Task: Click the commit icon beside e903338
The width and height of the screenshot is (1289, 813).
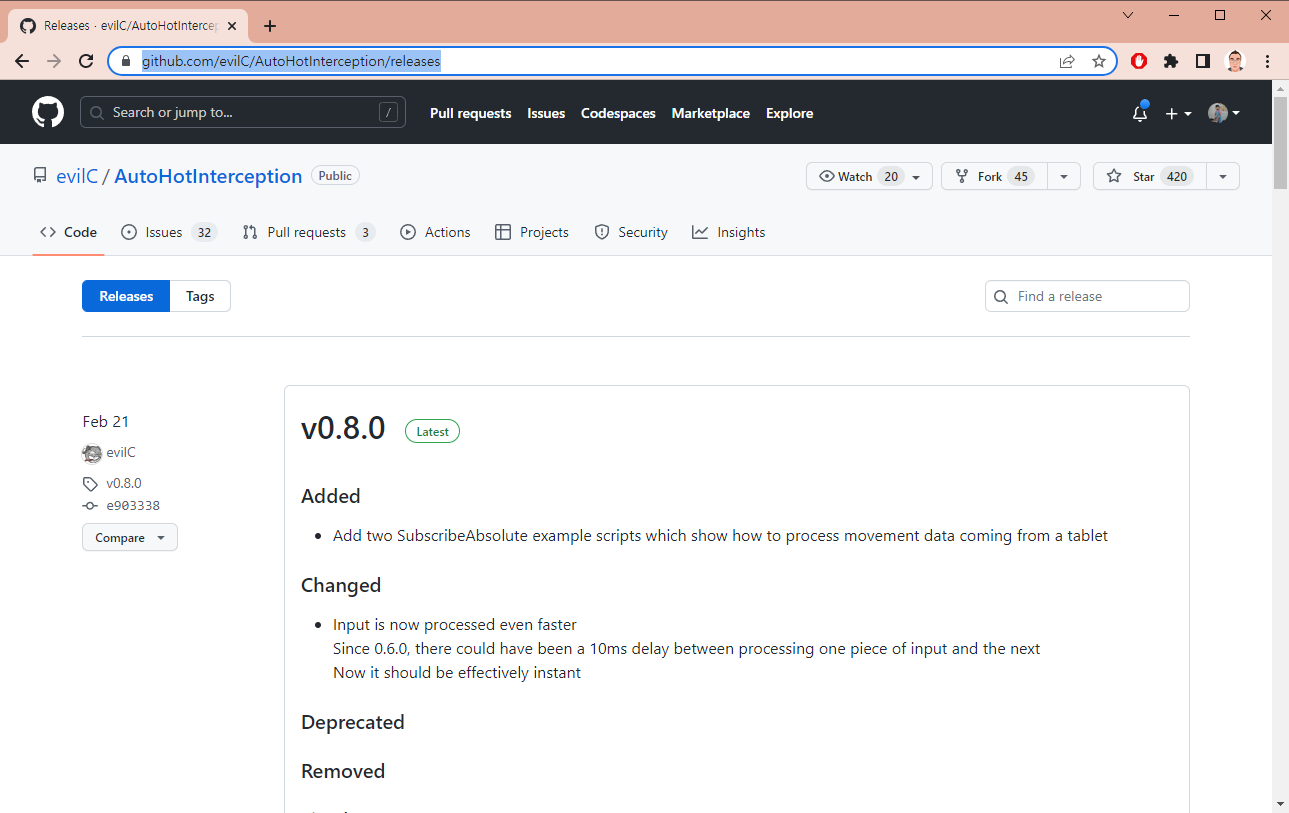Action: pos(90,506)
